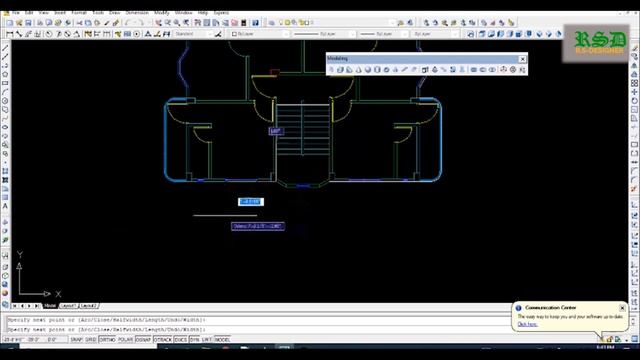Image resolution: width=640 pixels, height=360 pixels.
Task: Toggle ORTHO mode in status bar
Action: tap(107, 340)
